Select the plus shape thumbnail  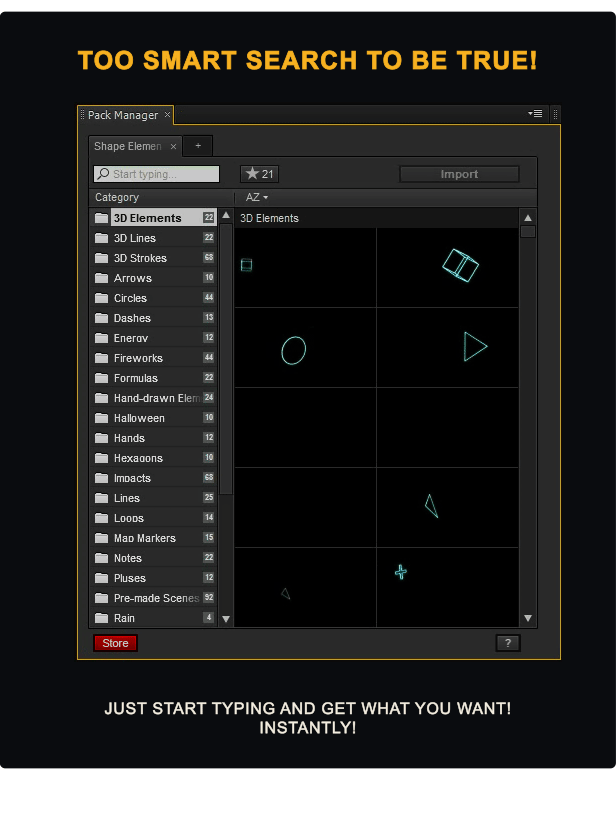448,587
